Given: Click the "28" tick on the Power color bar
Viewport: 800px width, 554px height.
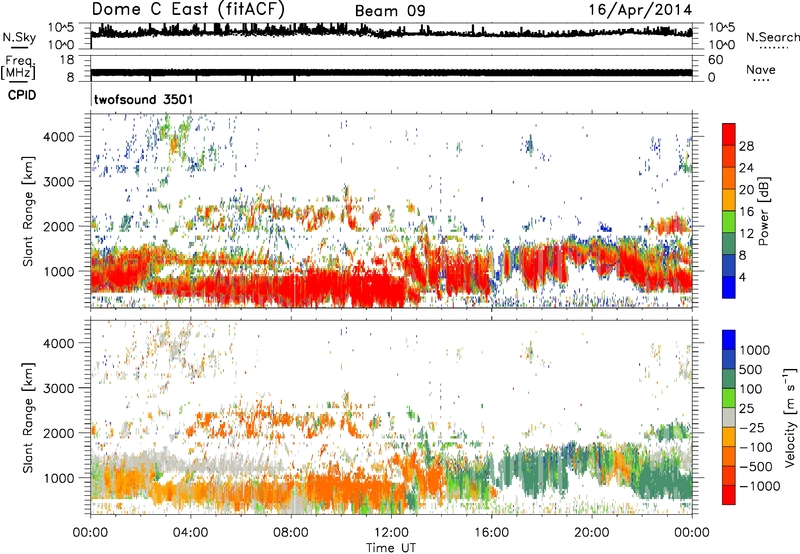Looking at the screenshot, I should (x=746, y=146).
